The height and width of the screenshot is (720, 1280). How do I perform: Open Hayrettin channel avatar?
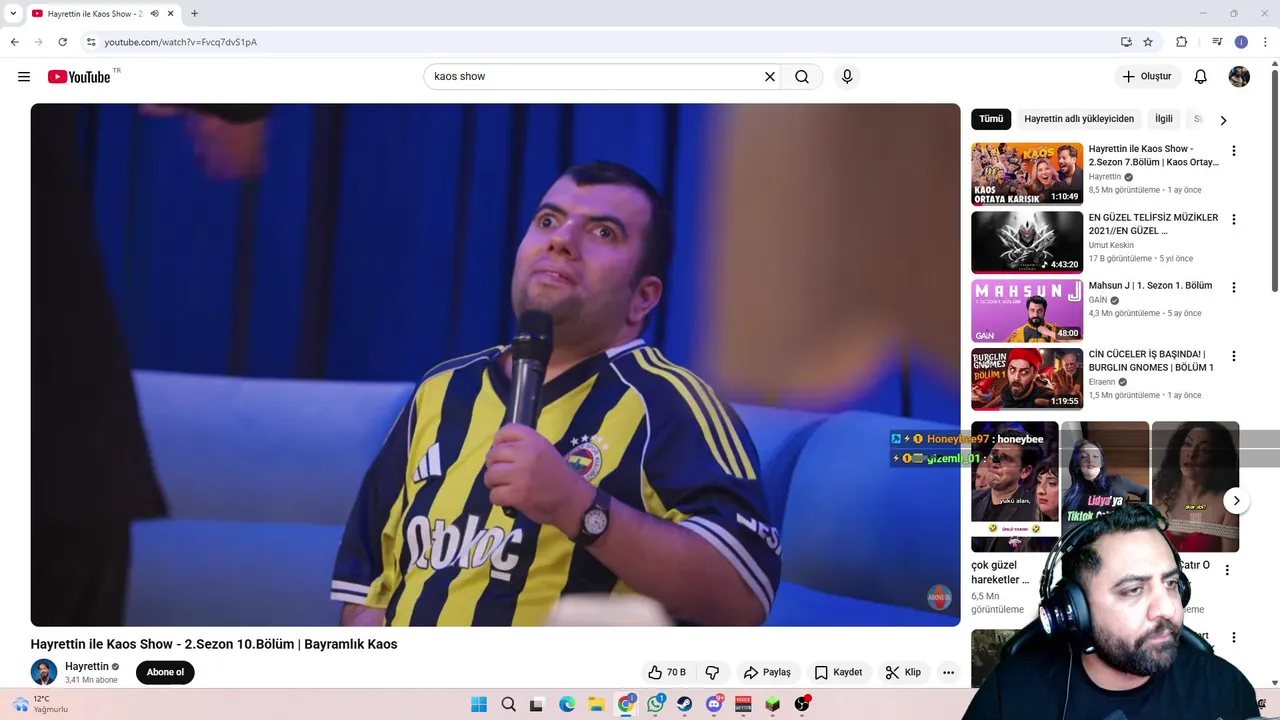coord(44,672)
